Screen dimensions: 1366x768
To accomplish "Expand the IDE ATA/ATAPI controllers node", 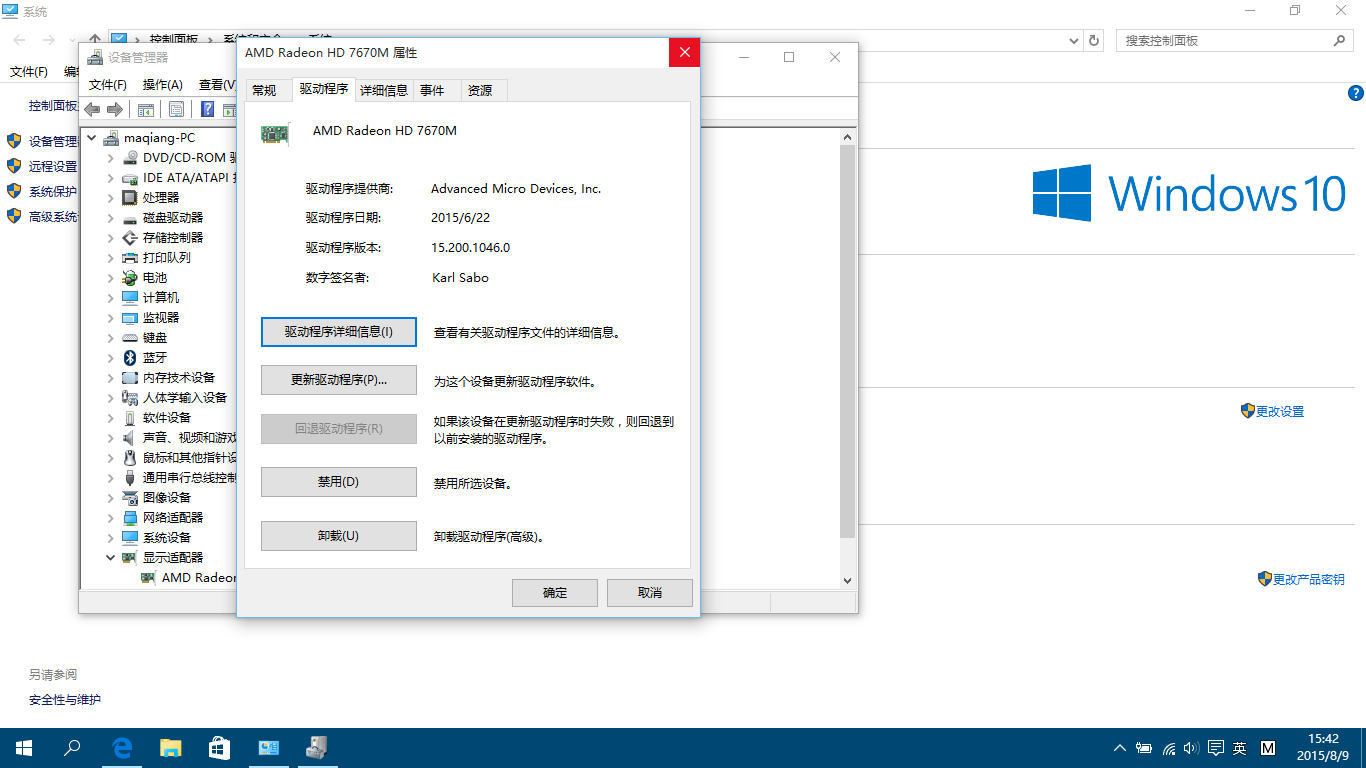I will click(x=111, y=178).
